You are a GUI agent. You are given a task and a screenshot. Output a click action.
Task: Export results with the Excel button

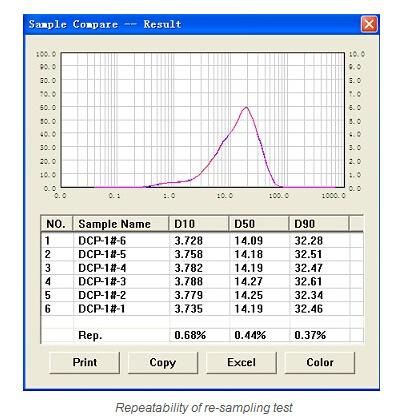241,362
